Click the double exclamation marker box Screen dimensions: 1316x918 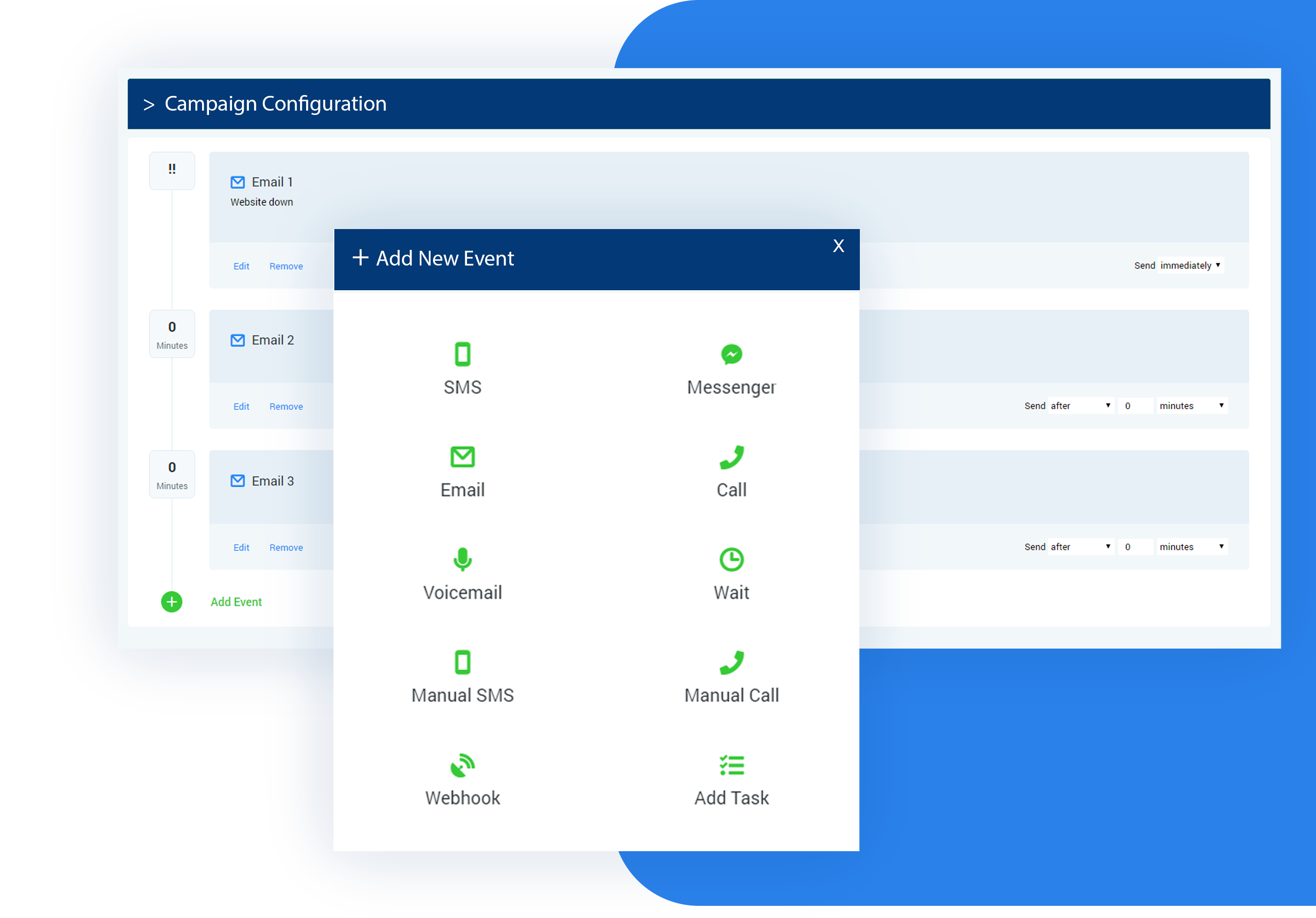(x=172, y=170)
